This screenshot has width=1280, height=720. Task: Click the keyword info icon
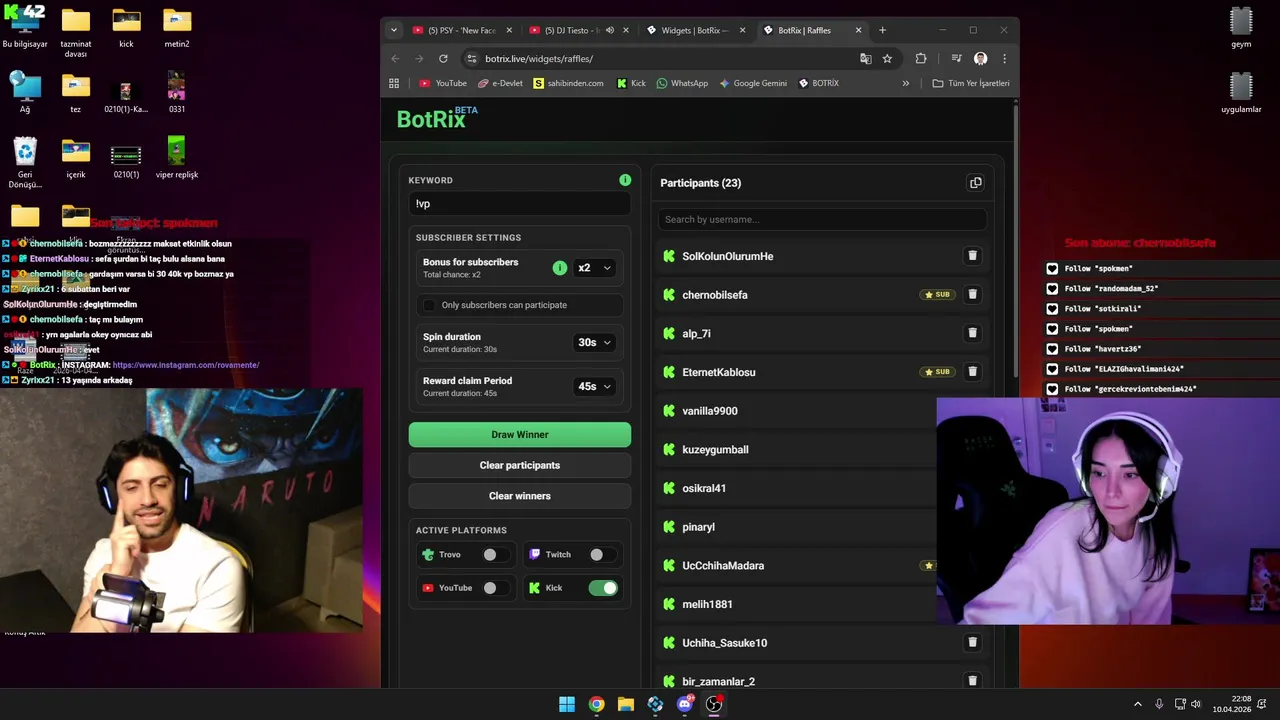point(625,180)
